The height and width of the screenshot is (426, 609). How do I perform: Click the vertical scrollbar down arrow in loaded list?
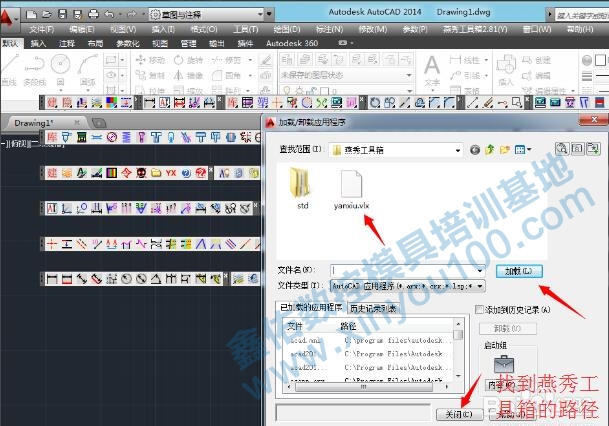458,376
